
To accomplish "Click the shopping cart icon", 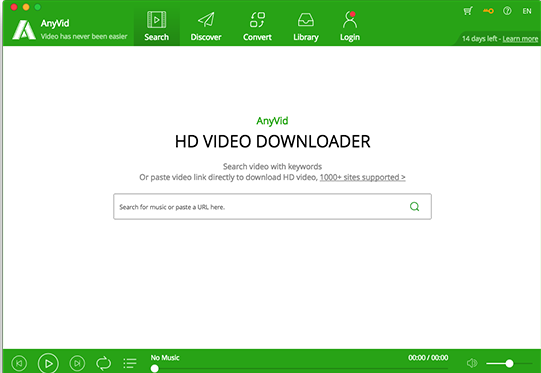I will [x=468, y=11].
